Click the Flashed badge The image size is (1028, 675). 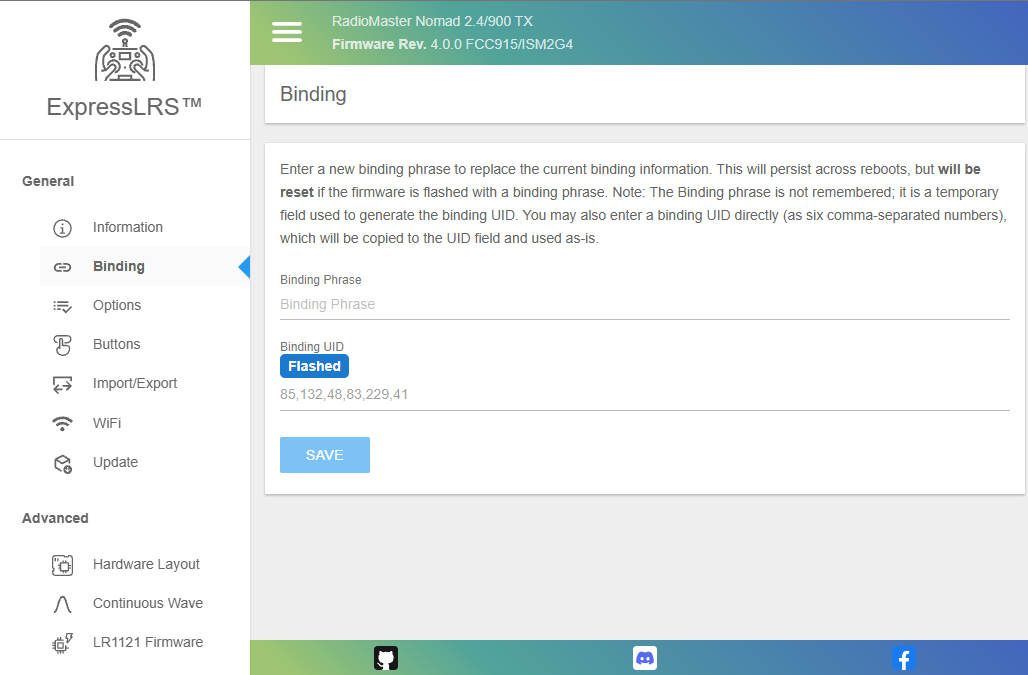point(314,366)
